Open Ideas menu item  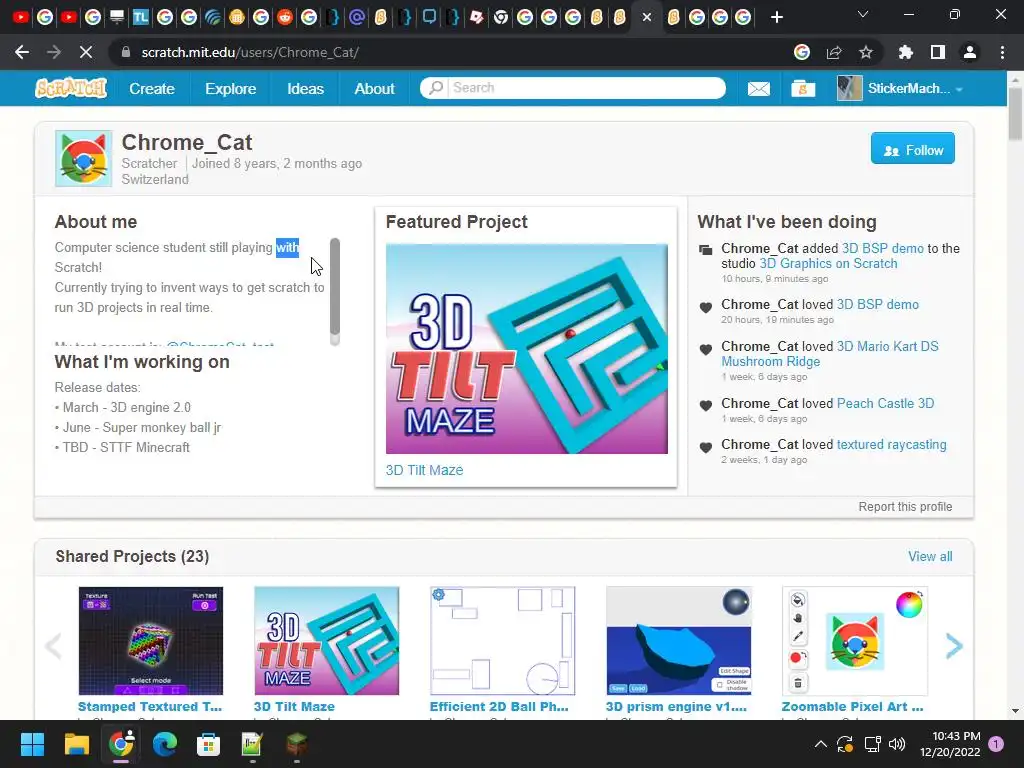point(306,88)
